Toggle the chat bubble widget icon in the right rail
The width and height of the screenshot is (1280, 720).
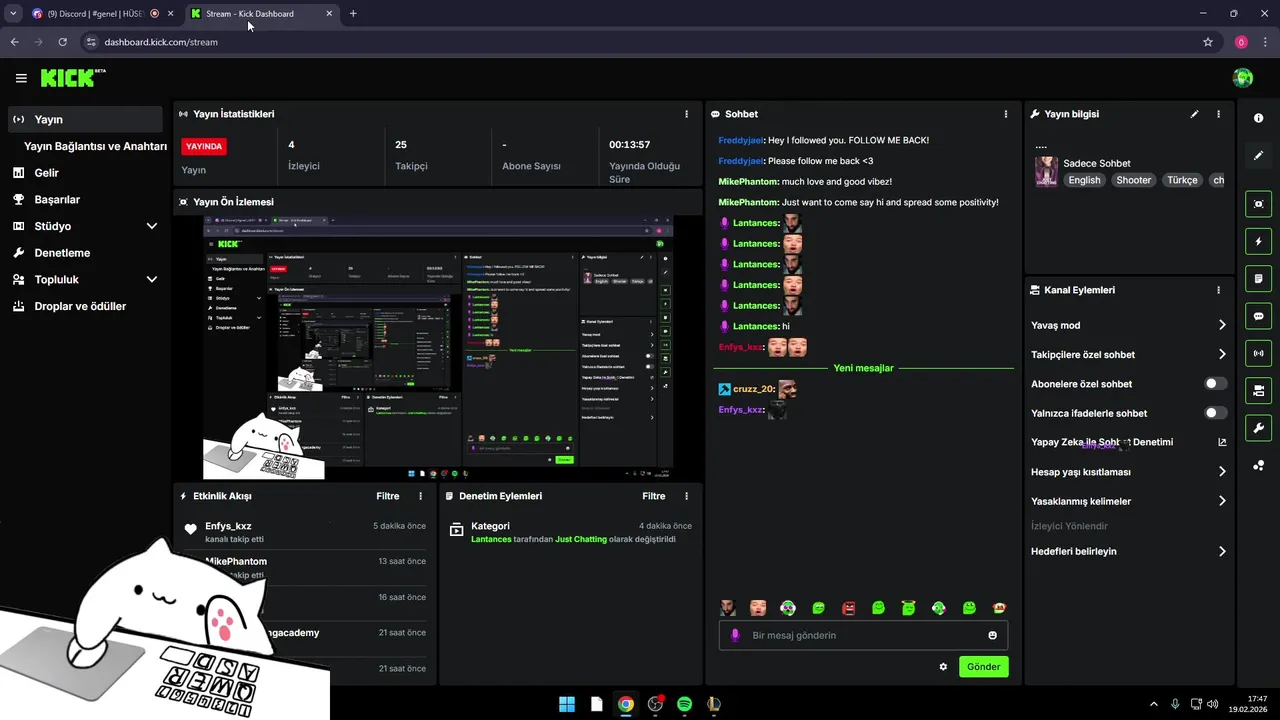(1258, 316)
